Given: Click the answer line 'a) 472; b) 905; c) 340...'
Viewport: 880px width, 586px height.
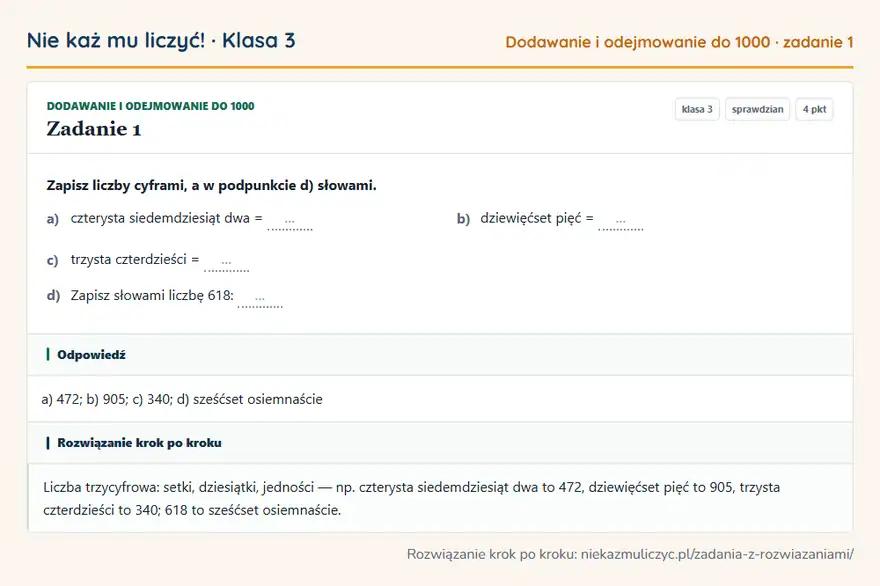Looking at the screenshot, I should click(x=182, y=399).
